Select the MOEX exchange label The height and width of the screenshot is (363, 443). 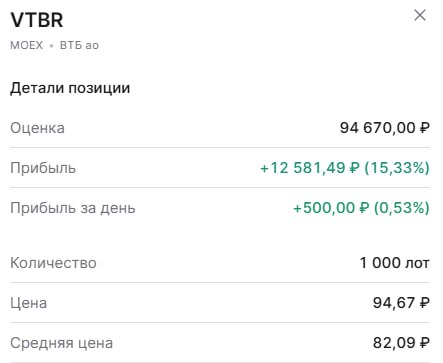27,45
